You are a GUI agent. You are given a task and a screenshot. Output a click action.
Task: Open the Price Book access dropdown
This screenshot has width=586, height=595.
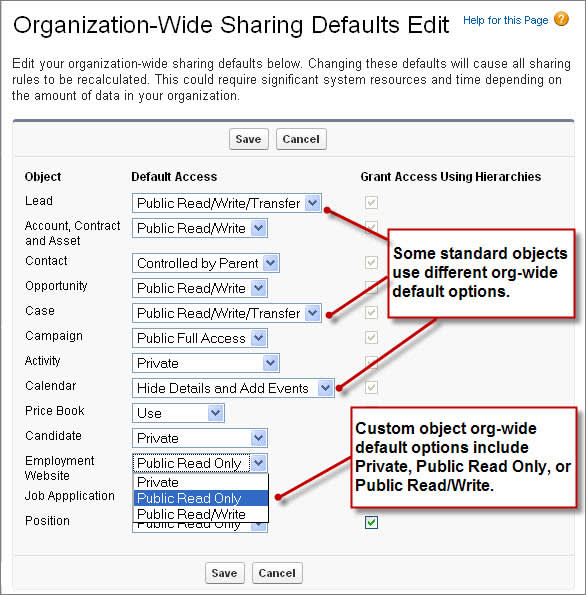(178, 413)
